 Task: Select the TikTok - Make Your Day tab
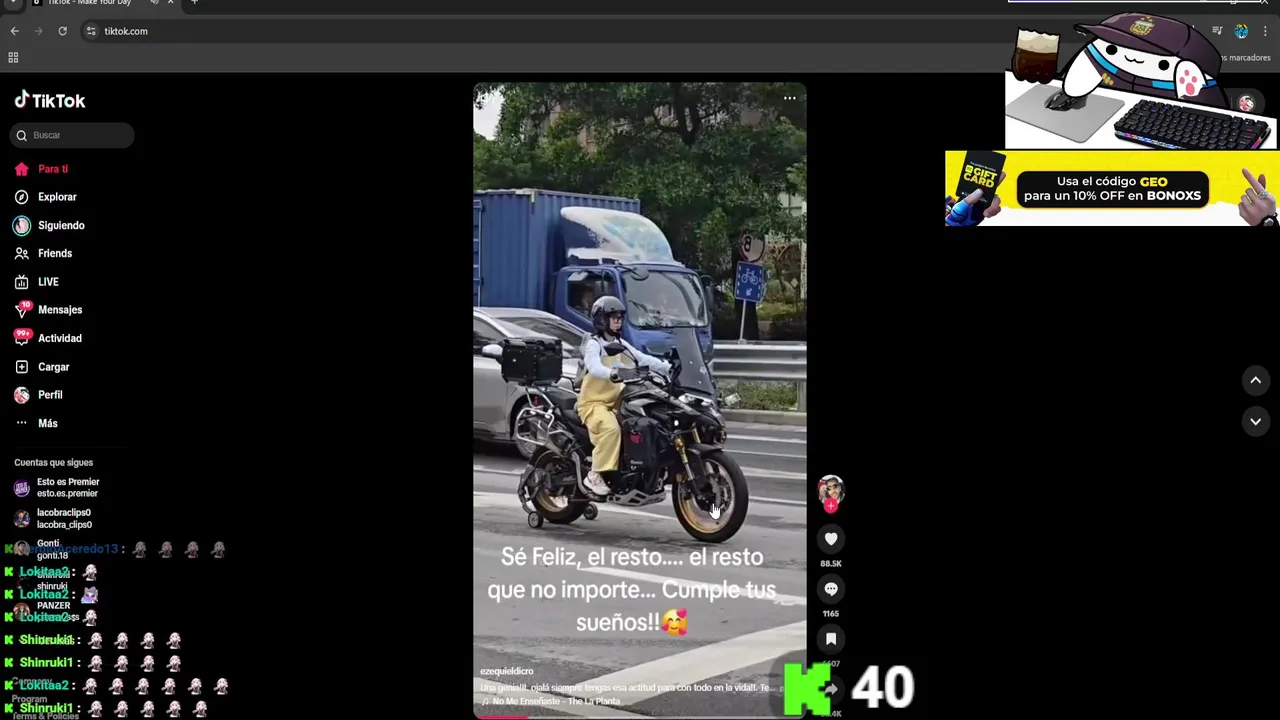(90, 2)
